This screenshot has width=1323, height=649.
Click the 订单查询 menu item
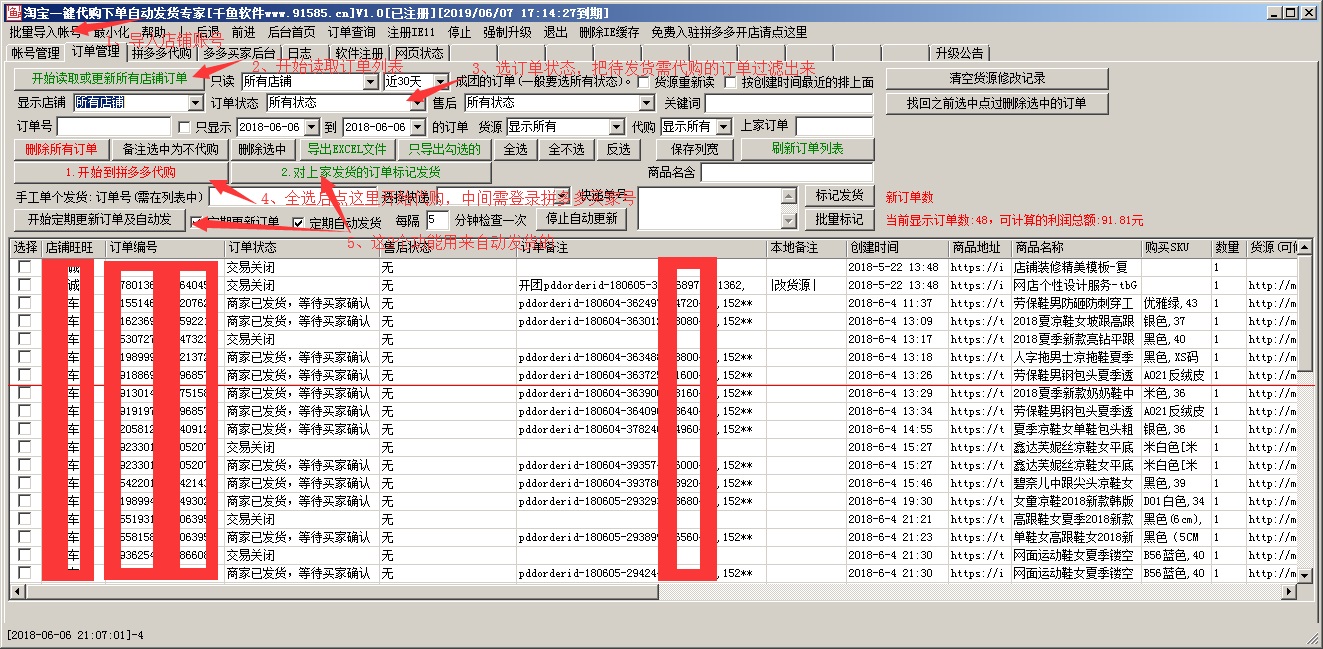pyautogui.click(x=351, y=32)
